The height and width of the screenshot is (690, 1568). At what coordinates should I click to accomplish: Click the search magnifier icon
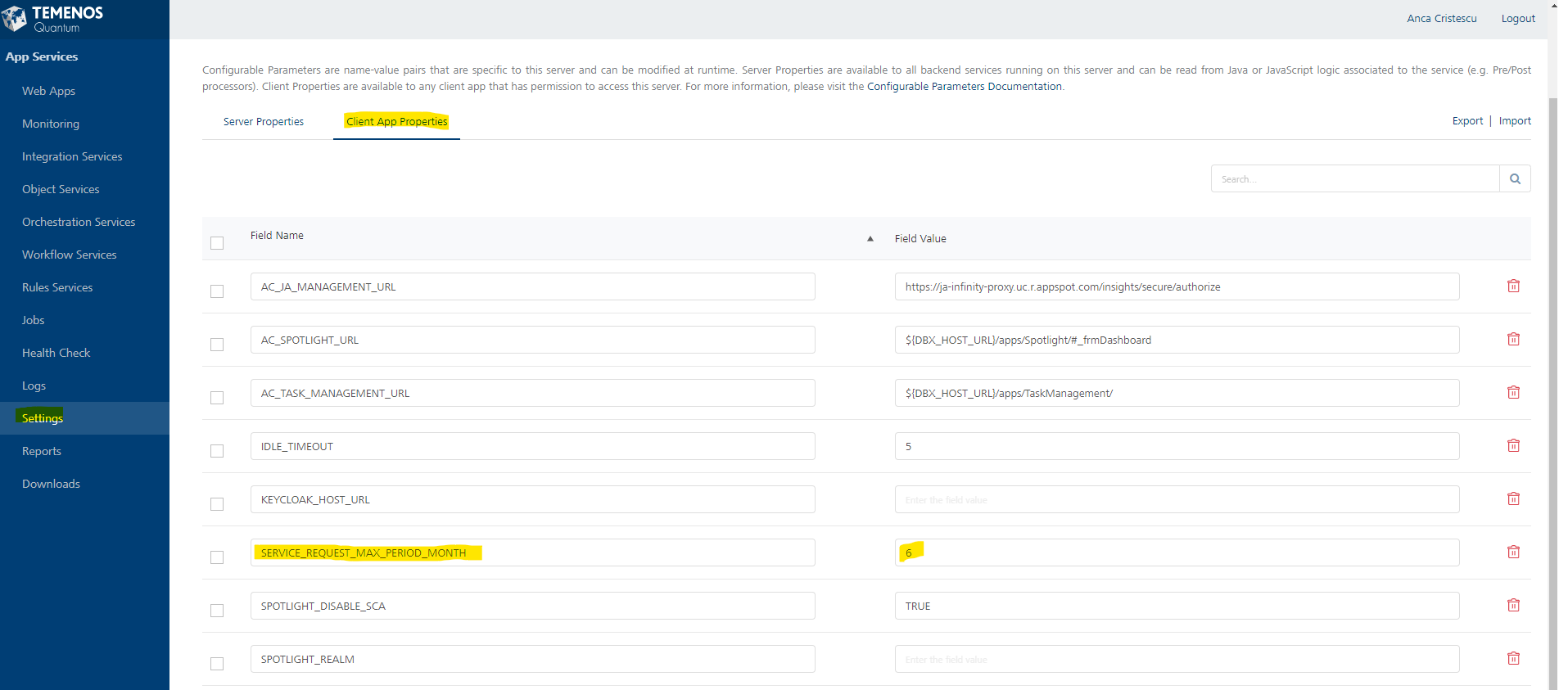[x=1515, y=179]
